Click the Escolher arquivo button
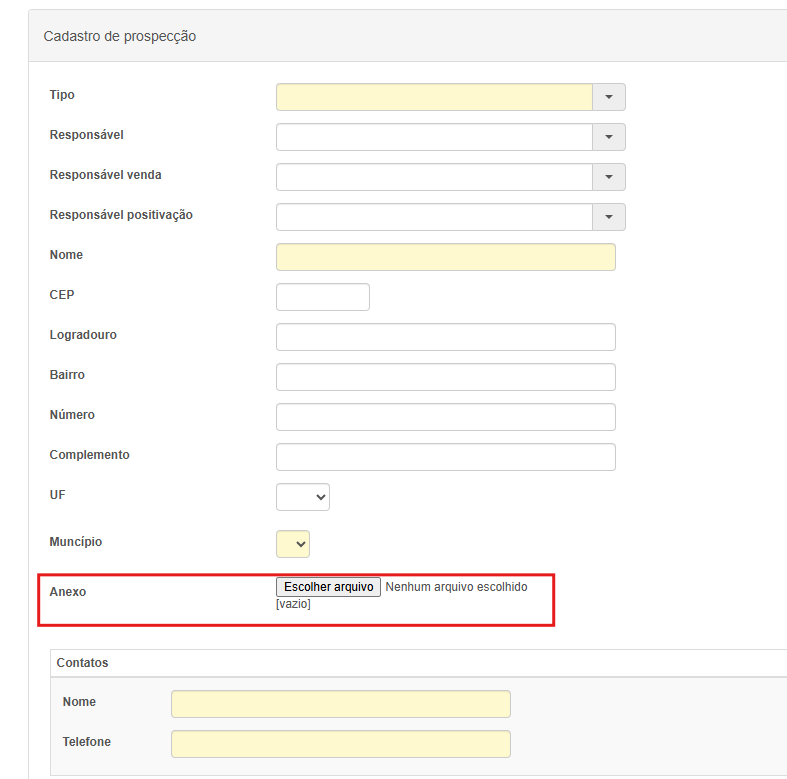787x779 pixels. tap(328, 587)
